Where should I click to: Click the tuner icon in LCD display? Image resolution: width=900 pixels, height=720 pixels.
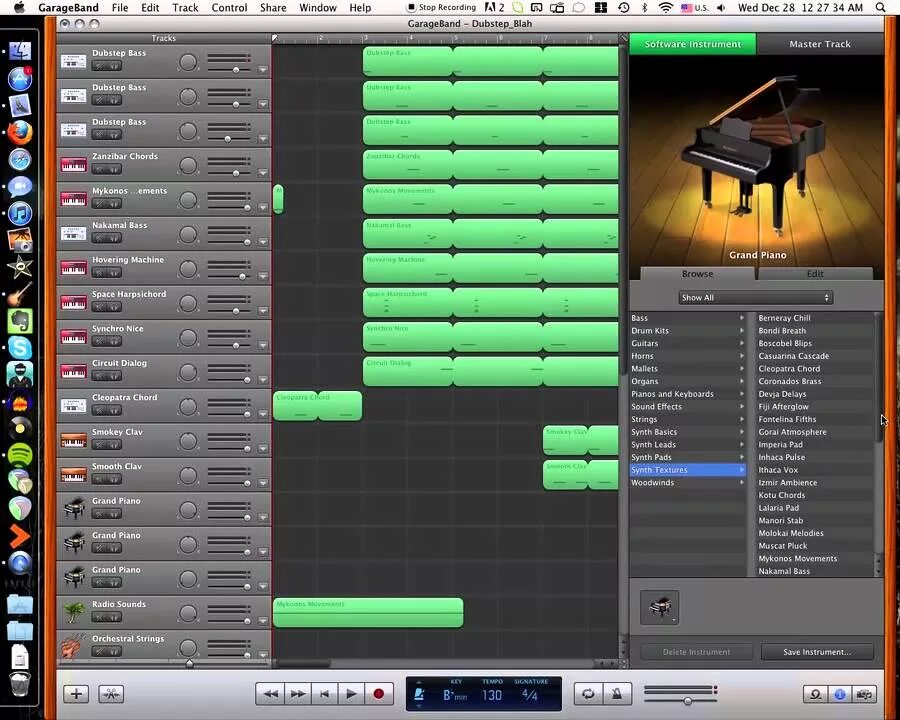click(419, 695)
